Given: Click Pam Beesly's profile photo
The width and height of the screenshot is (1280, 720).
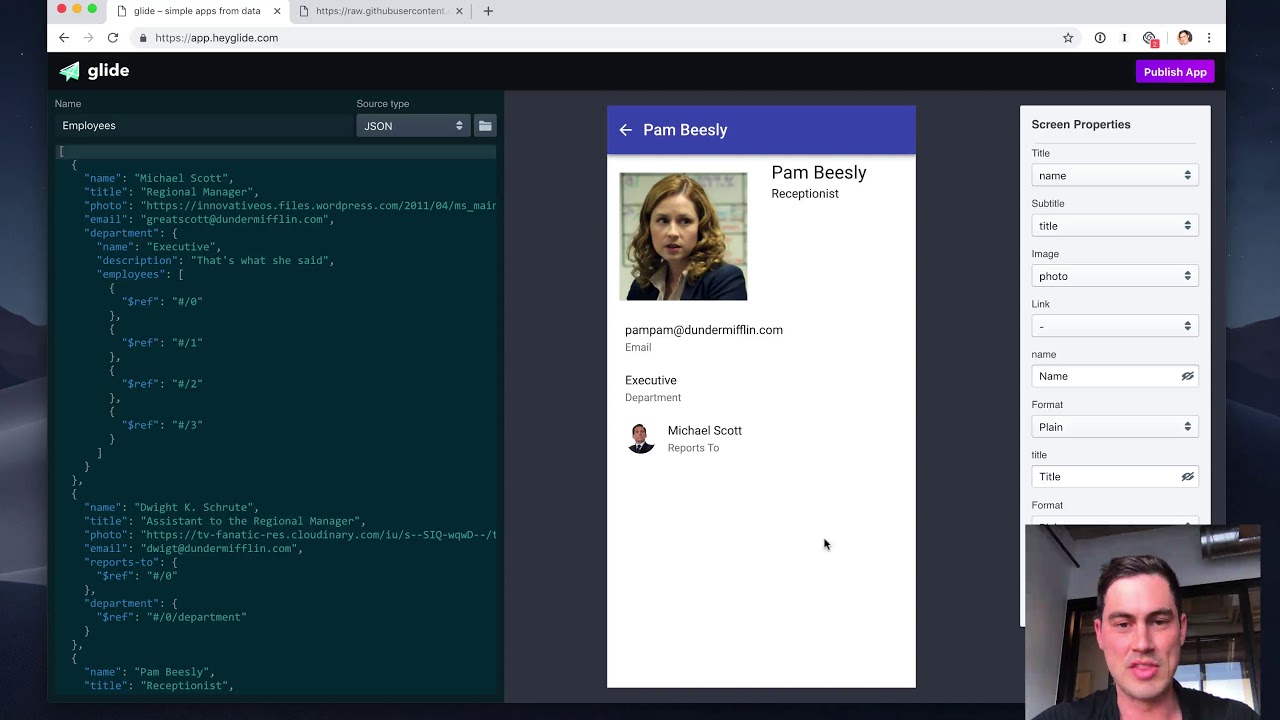Looking at the screenshot, I should [683, 236].
